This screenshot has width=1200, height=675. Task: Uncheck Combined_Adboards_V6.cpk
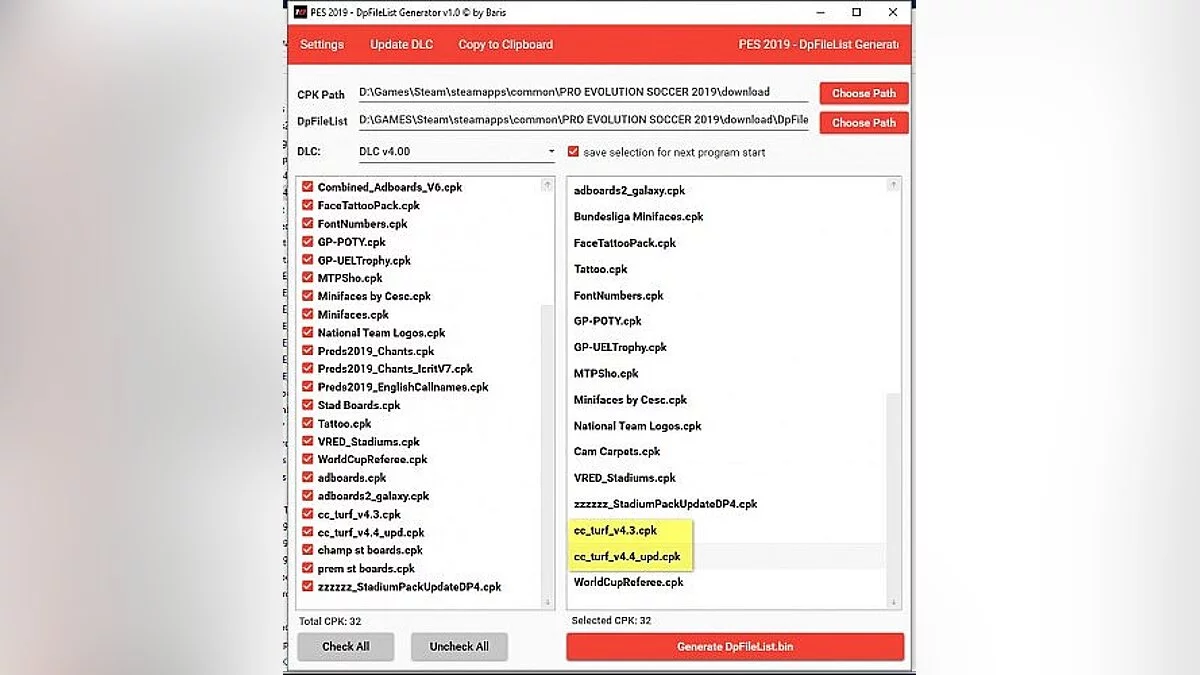tap(308, 187)
